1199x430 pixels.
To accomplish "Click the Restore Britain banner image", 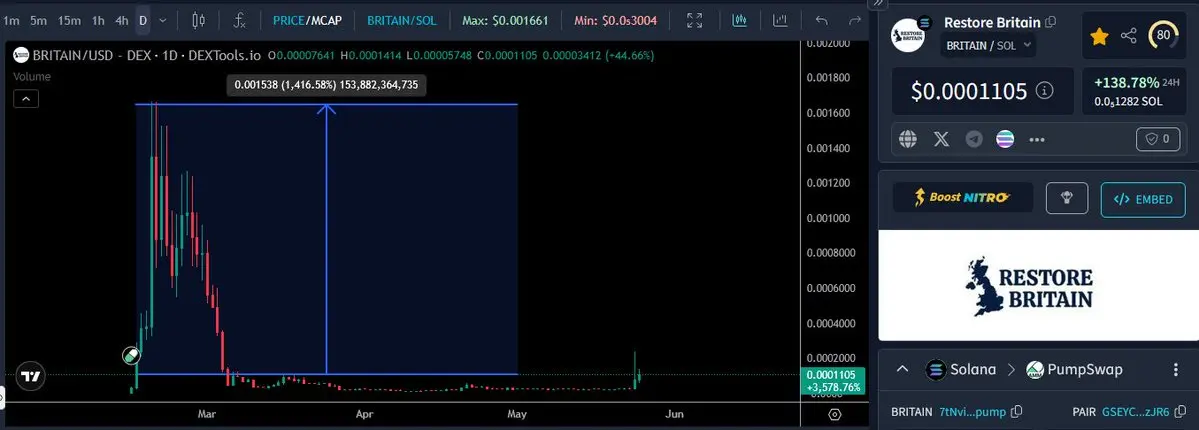I will (x=1038, y=285).
